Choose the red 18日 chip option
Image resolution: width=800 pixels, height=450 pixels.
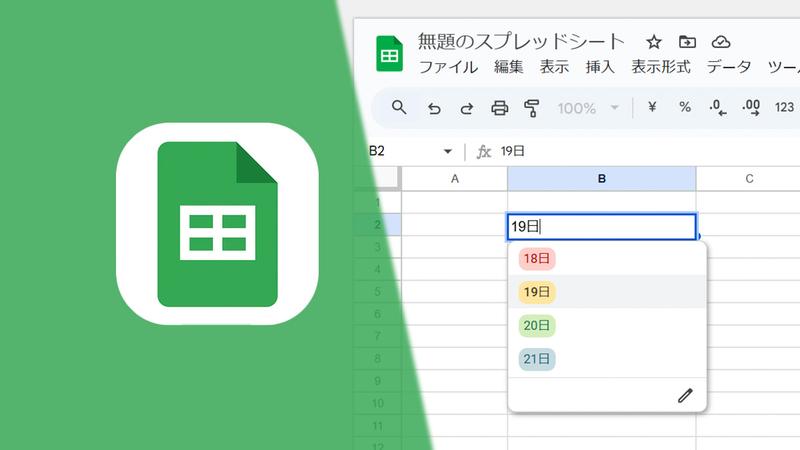click(x=537, y=259)
